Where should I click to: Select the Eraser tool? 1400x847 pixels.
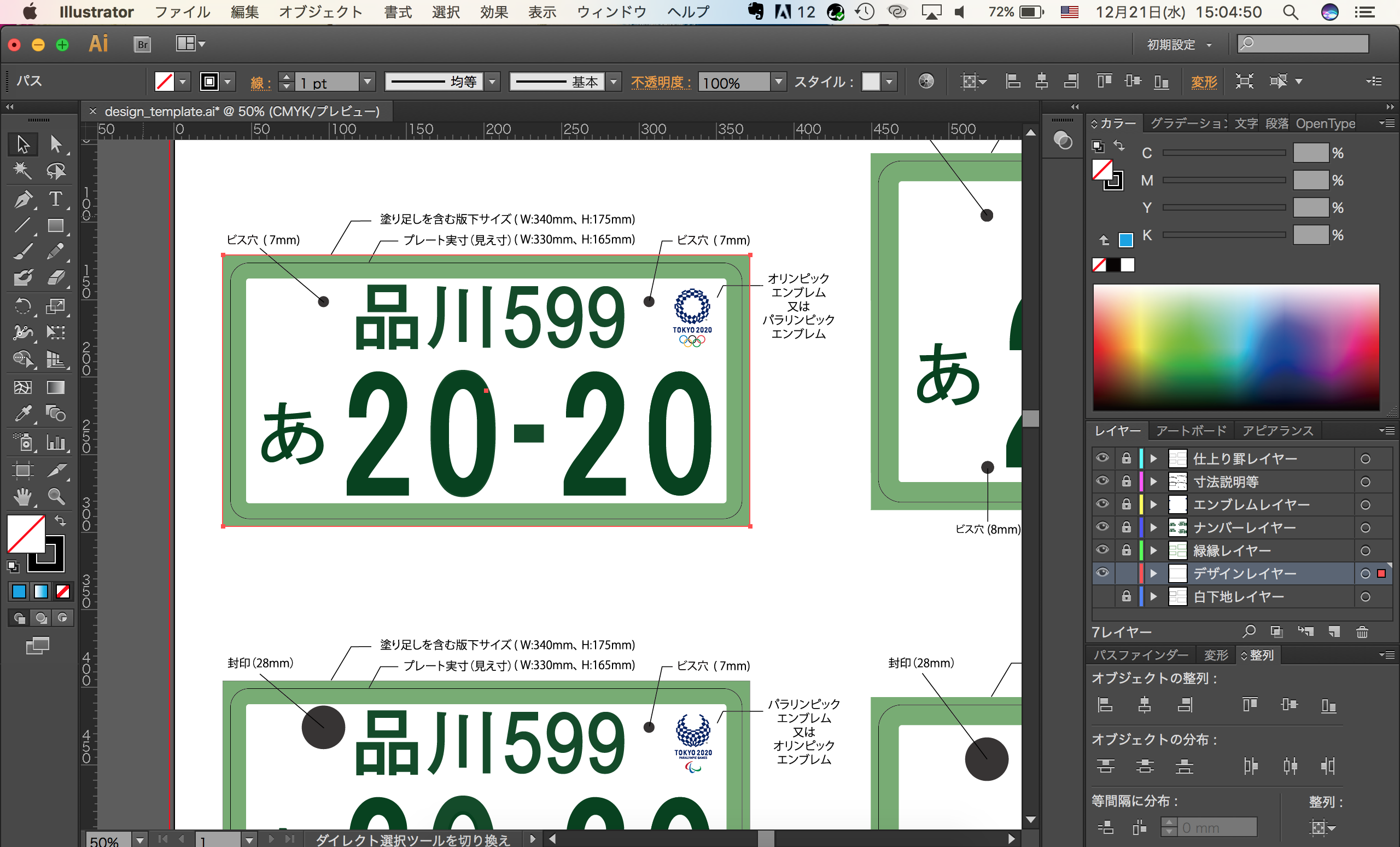(x=56, y=278)
